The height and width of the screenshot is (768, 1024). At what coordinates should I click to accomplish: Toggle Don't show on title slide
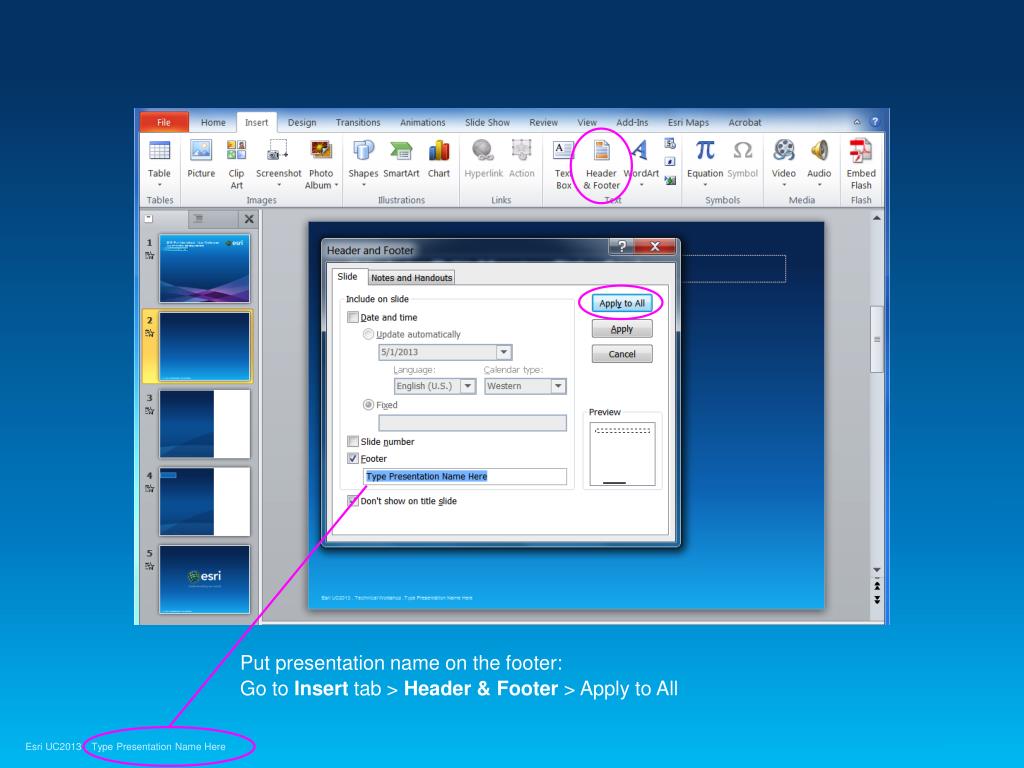pos(353,501)
